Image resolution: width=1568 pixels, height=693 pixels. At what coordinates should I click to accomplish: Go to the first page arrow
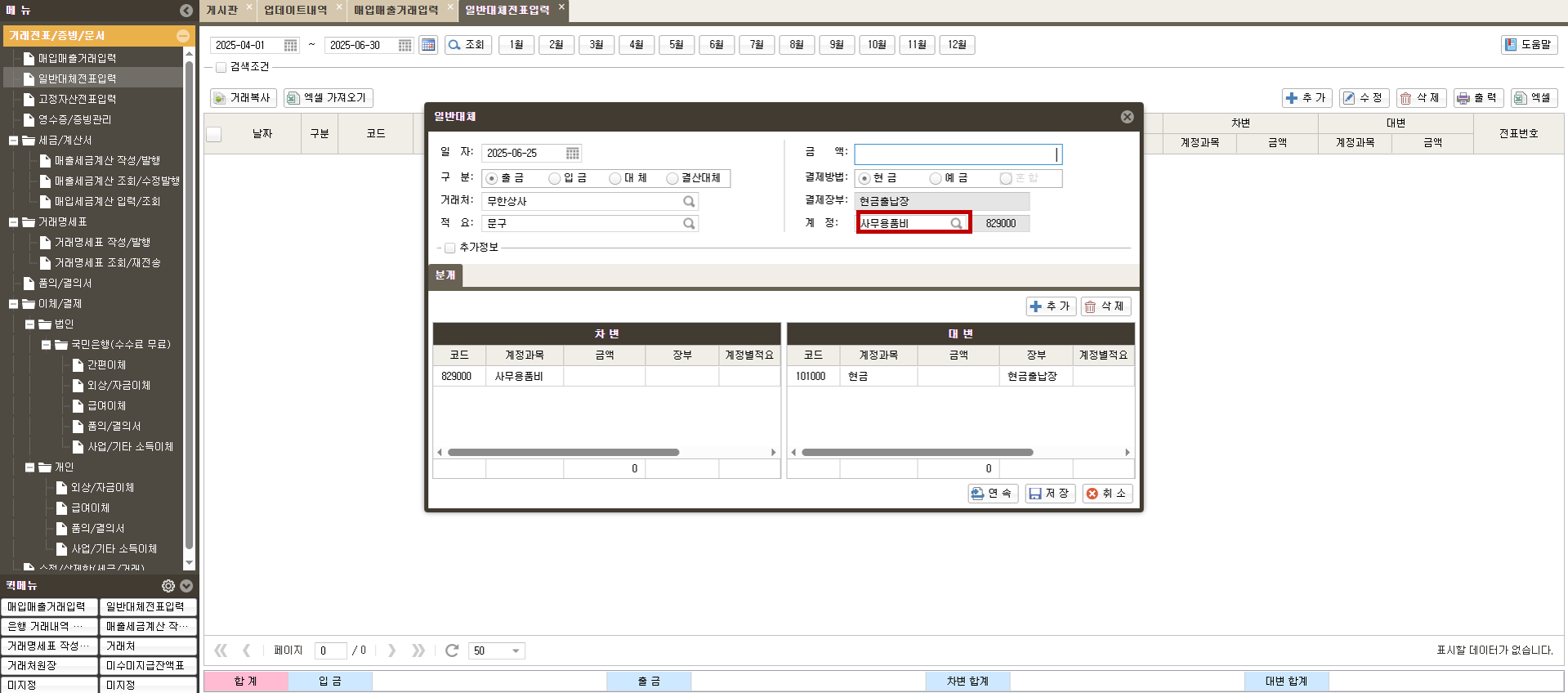click(x=221, y=651)
